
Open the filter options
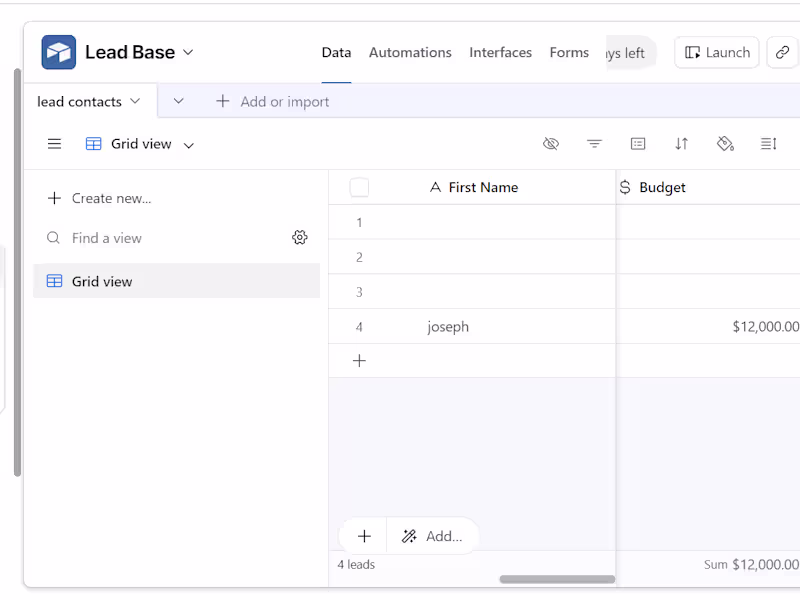(594, 143)
